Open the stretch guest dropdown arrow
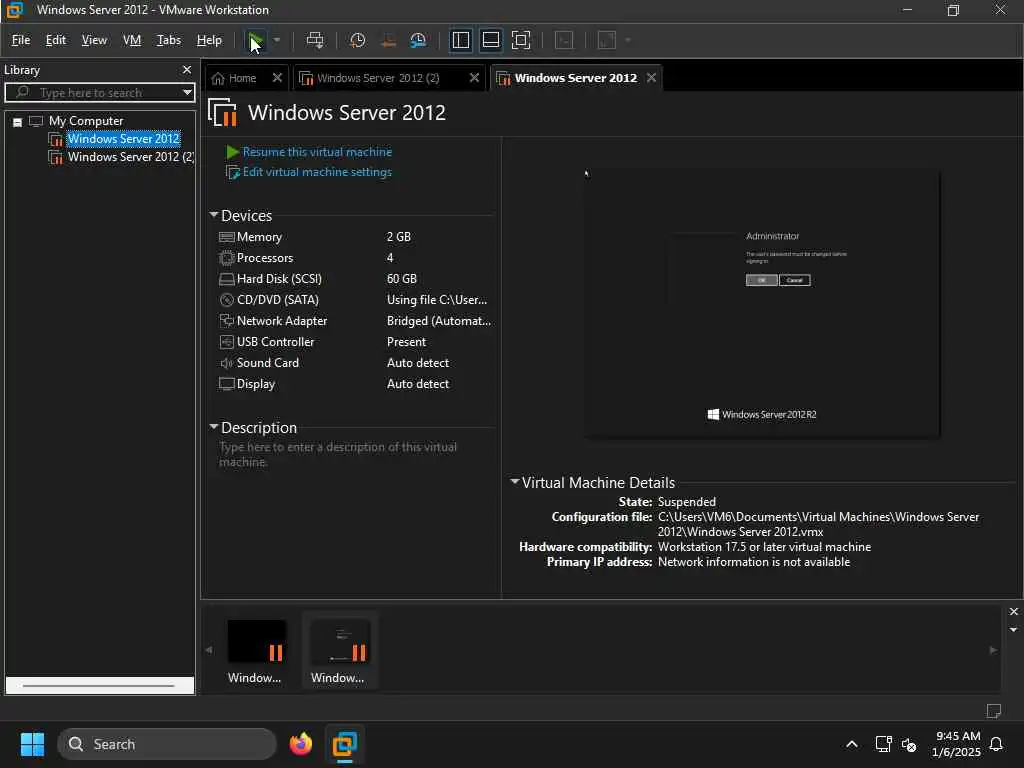Image resolution: width=1024 pixels, height=768 pixels. [628, 40]
